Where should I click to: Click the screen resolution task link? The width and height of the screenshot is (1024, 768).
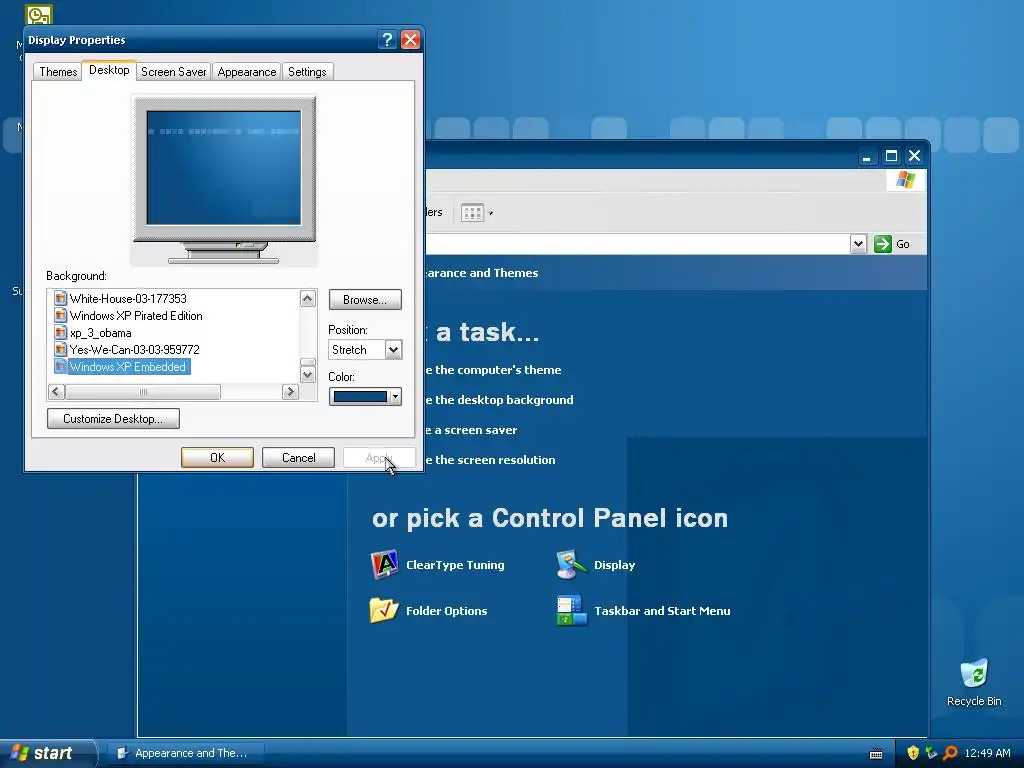click(x=490, y=460)
